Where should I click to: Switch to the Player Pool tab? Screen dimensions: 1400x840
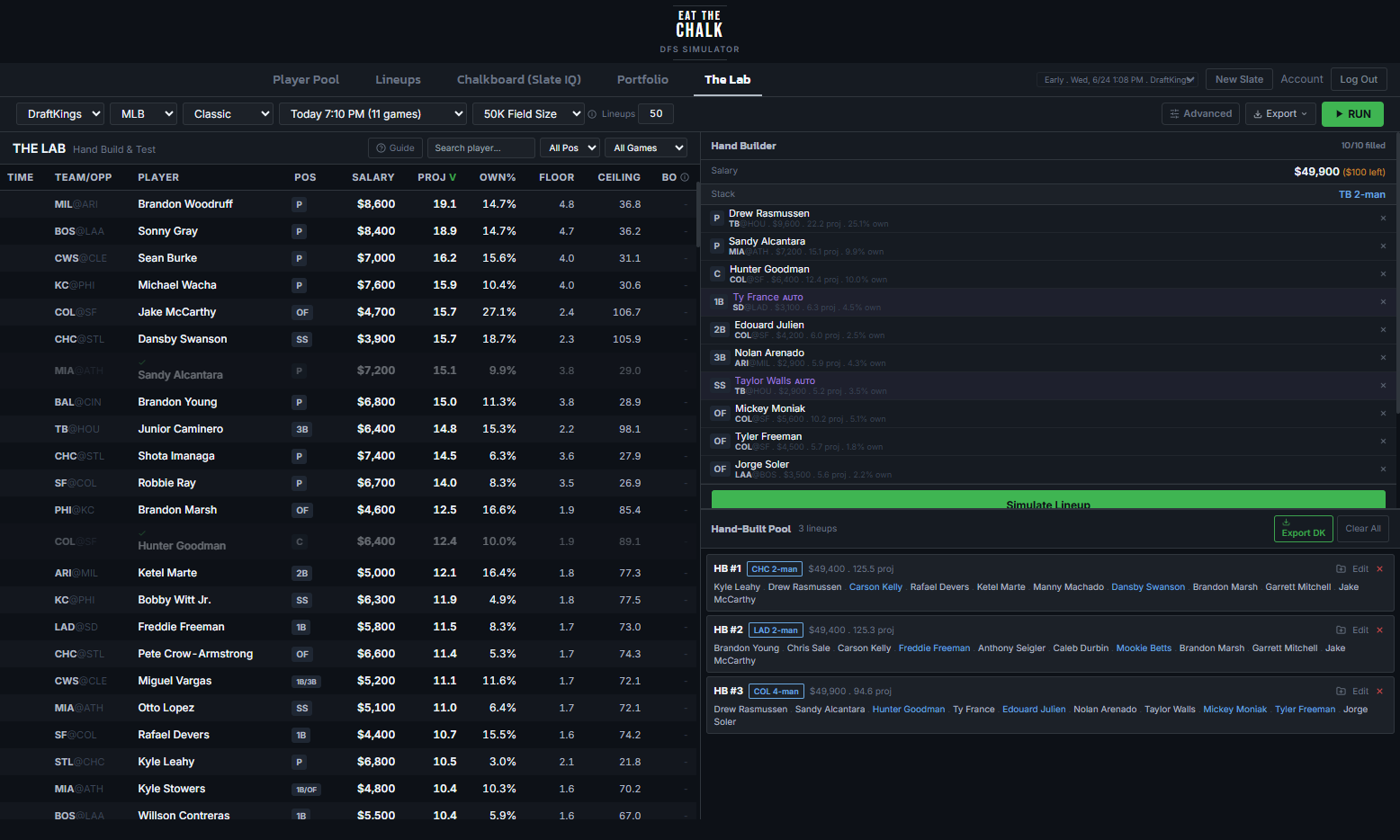pyautogui.click(x=306, y=80)
